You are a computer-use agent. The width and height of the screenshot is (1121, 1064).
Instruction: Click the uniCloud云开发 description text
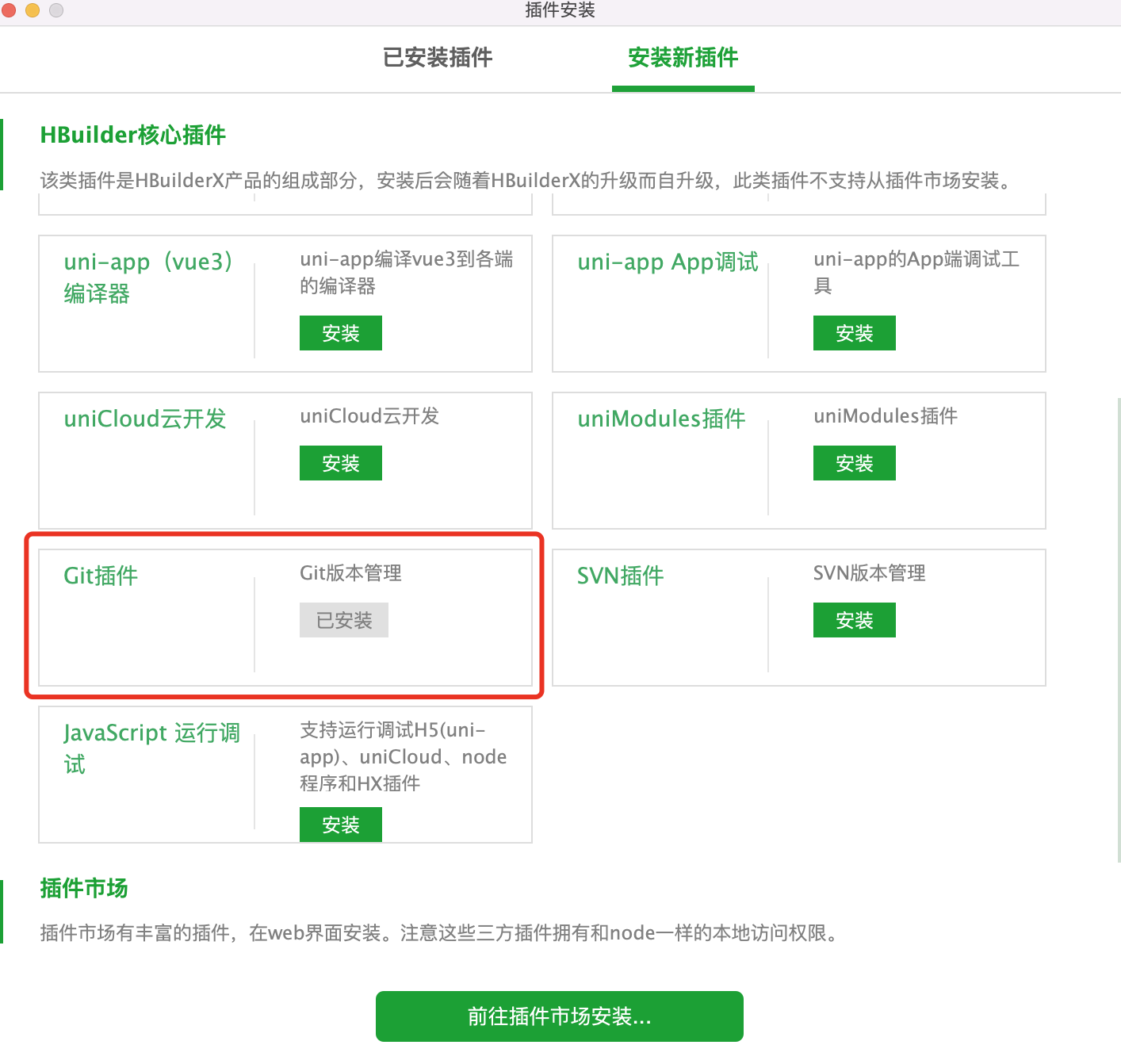point(369,416)
